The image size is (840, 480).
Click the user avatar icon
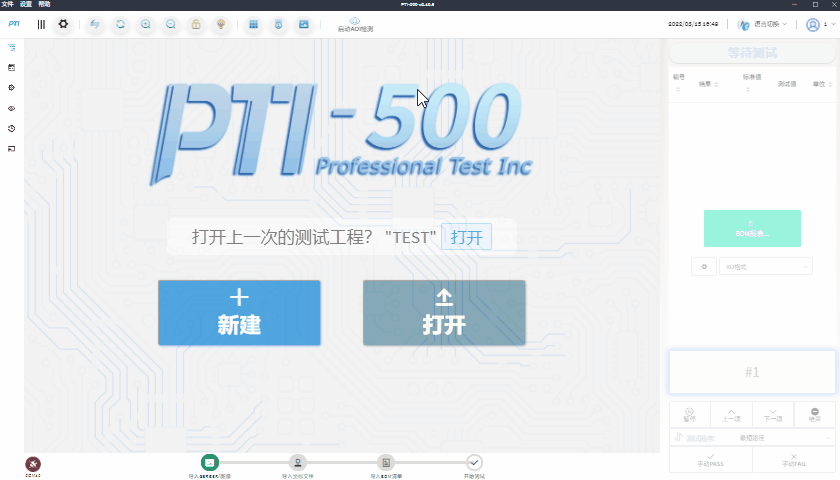point(813,25)
